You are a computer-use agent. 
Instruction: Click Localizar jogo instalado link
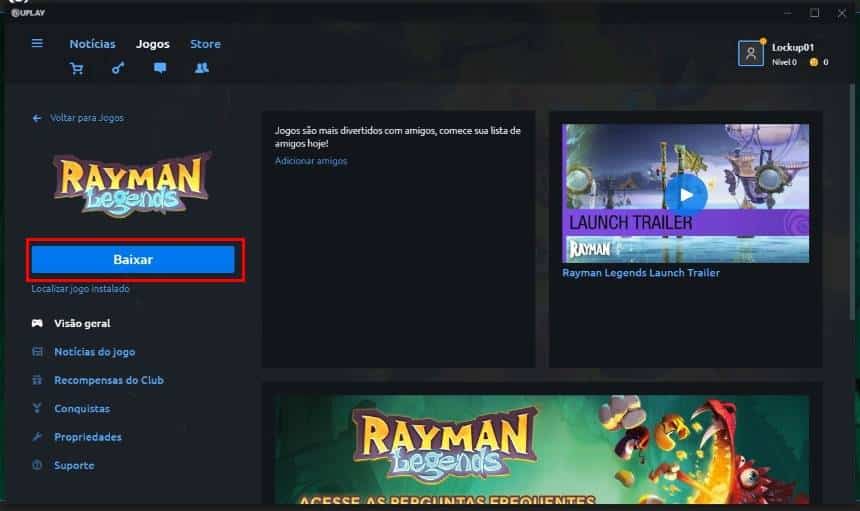(80, 289)
